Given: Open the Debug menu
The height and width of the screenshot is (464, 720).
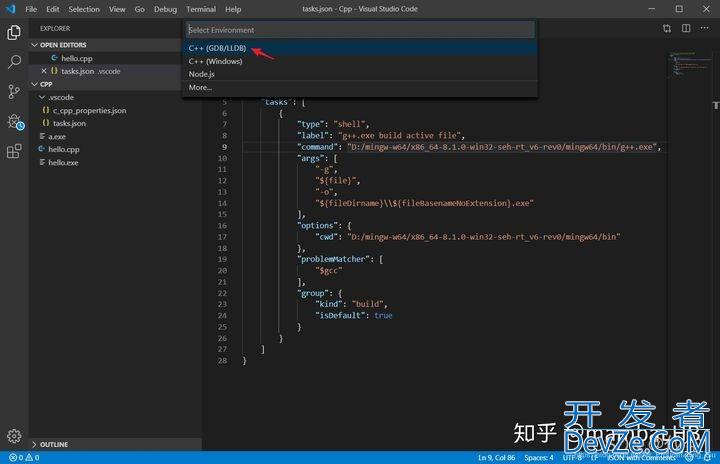Looking at the screenshot, I should click(x=165, y=9).
